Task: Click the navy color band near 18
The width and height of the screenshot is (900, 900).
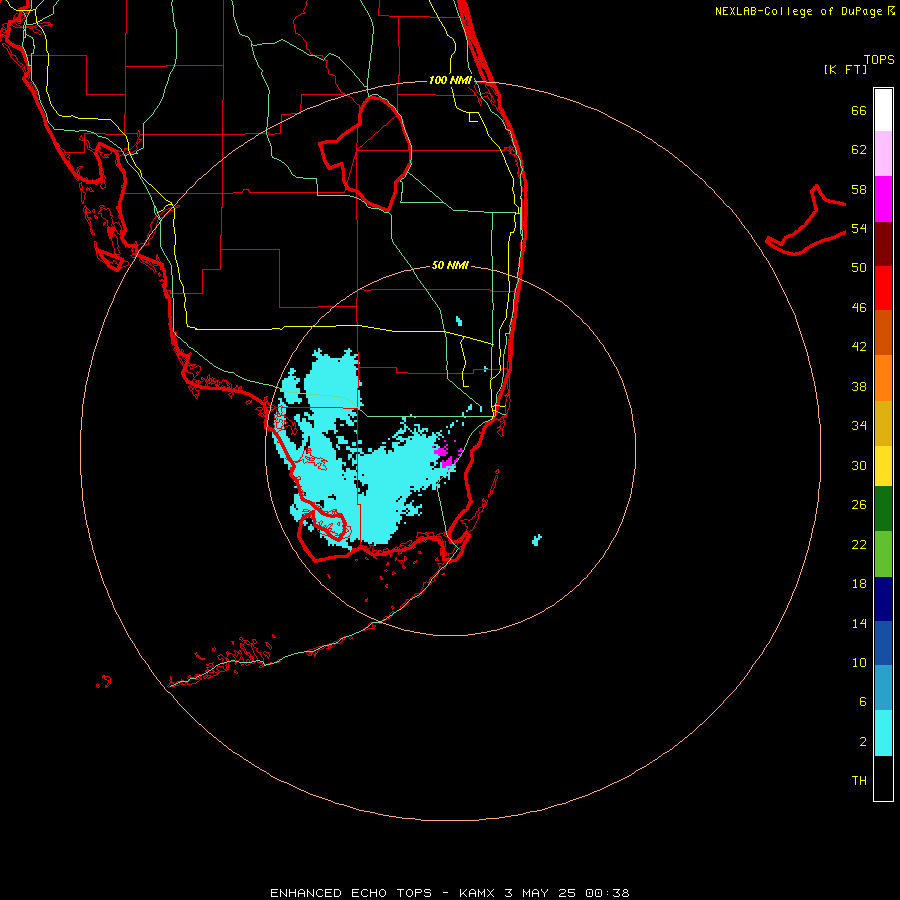Action: tap(883, 599)
